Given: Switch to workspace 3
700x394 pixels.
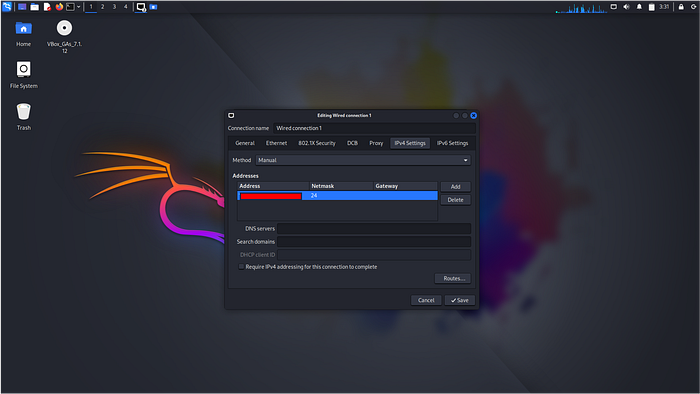Looking at the screenshot, I should point(114,7).
